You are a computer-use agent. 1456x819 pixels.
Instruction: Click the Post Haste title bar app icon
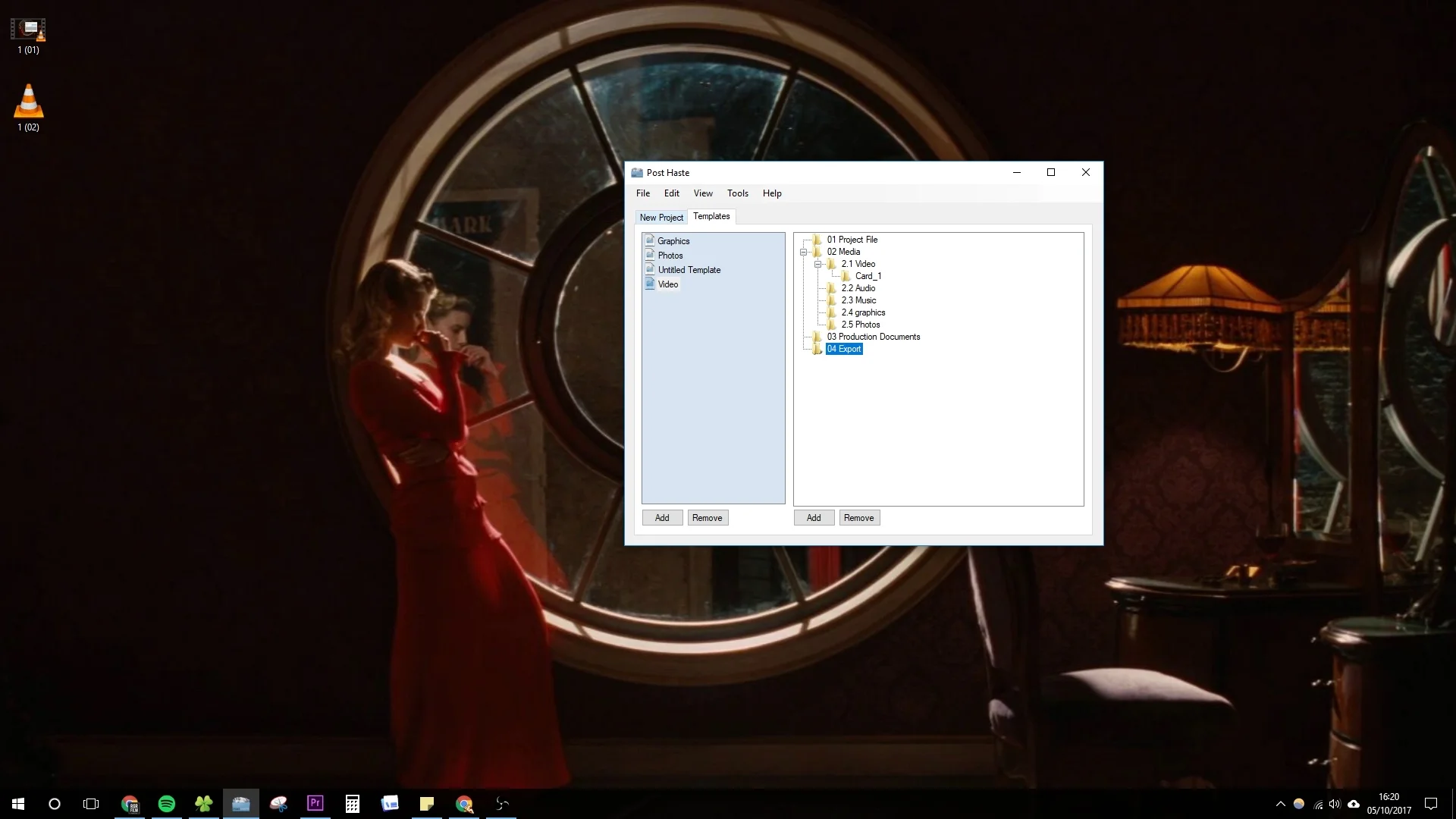(637, 173)
